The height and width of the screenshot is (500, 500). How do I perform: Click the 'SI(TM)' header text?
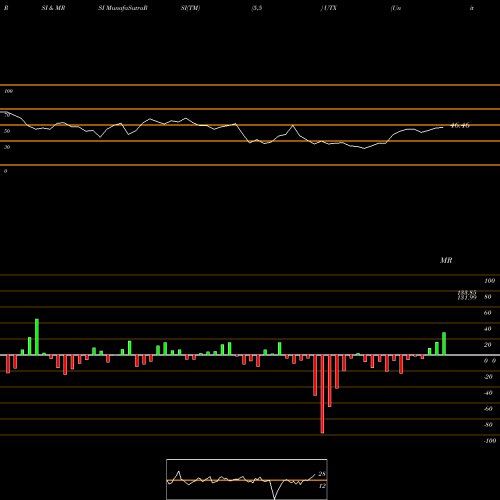click(x=190, y=8)
